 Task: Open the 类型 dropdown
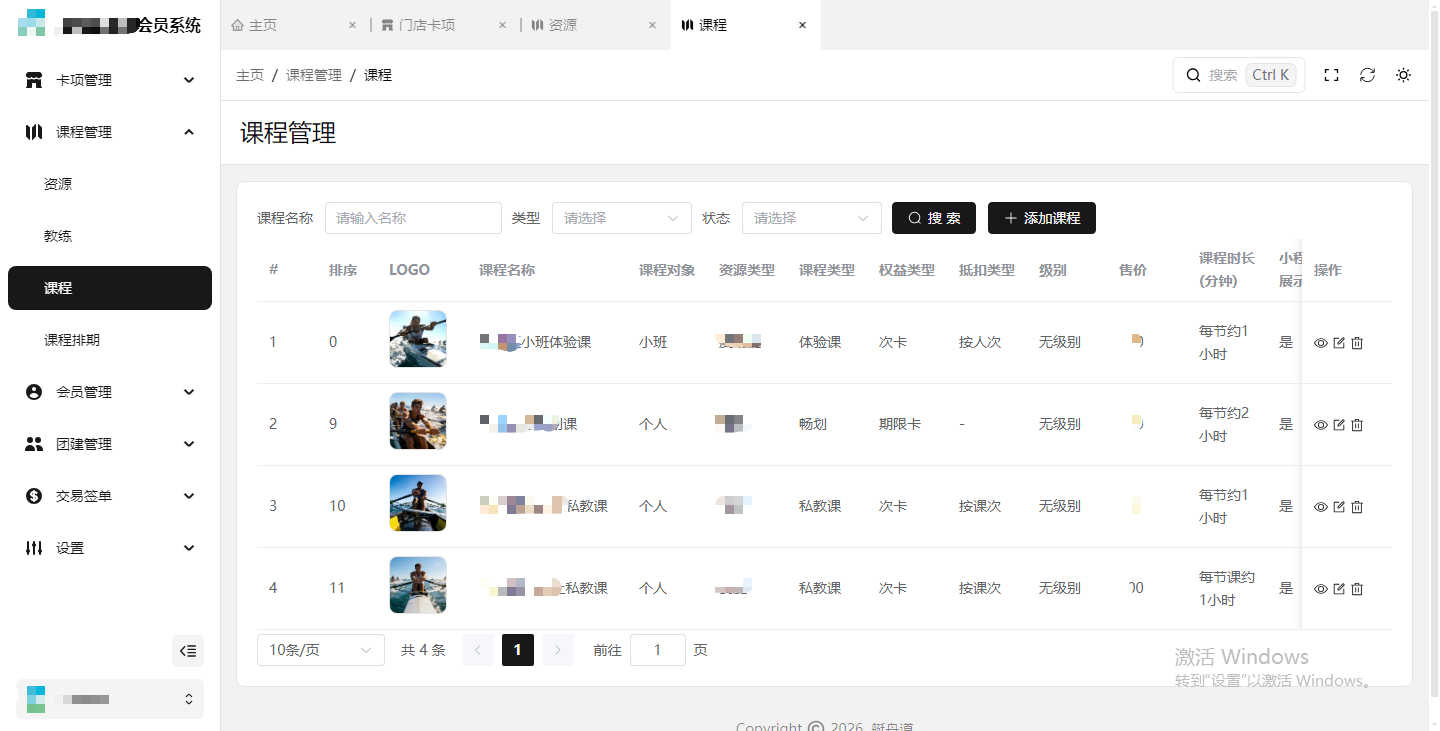[621, 218]
